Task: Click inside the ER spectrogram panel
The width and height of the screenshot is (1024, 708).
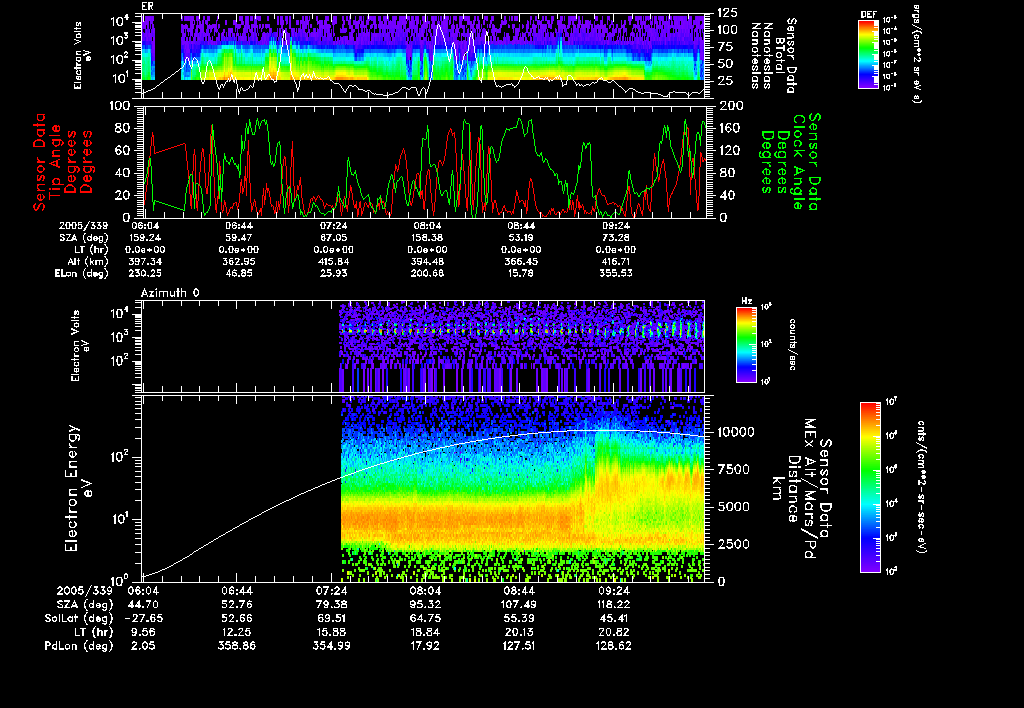Action: coord(423,56)
